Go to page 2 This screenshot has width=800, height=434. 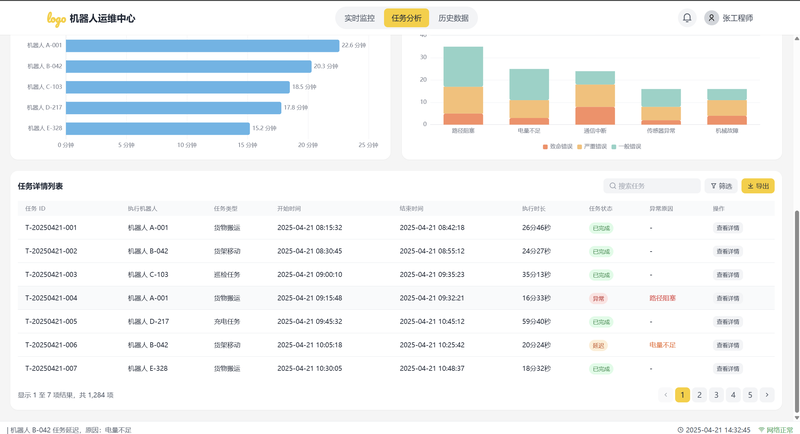699,395
